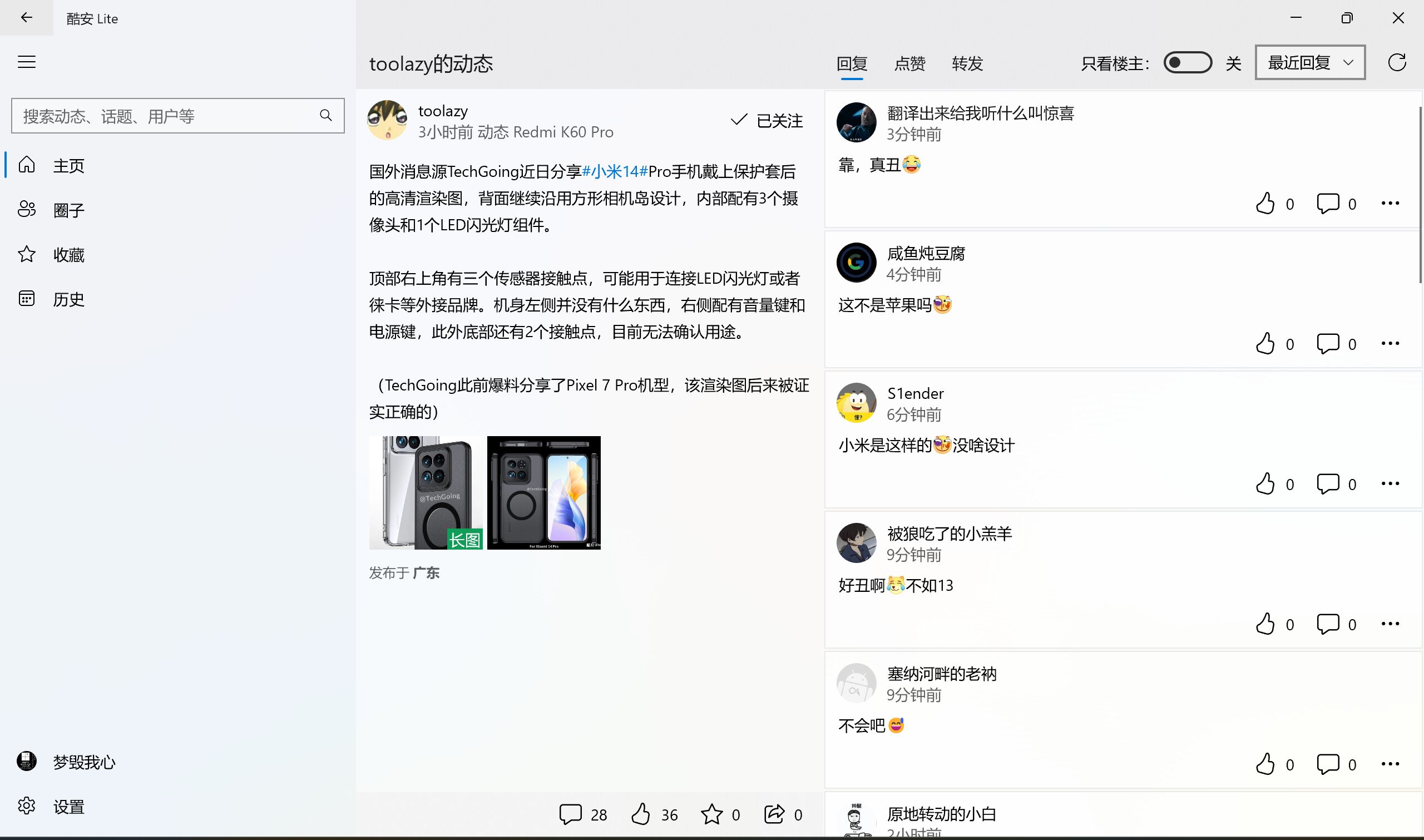Open more options on 塞纳河畔的老衲's comment

click(x=1390, y=764)
